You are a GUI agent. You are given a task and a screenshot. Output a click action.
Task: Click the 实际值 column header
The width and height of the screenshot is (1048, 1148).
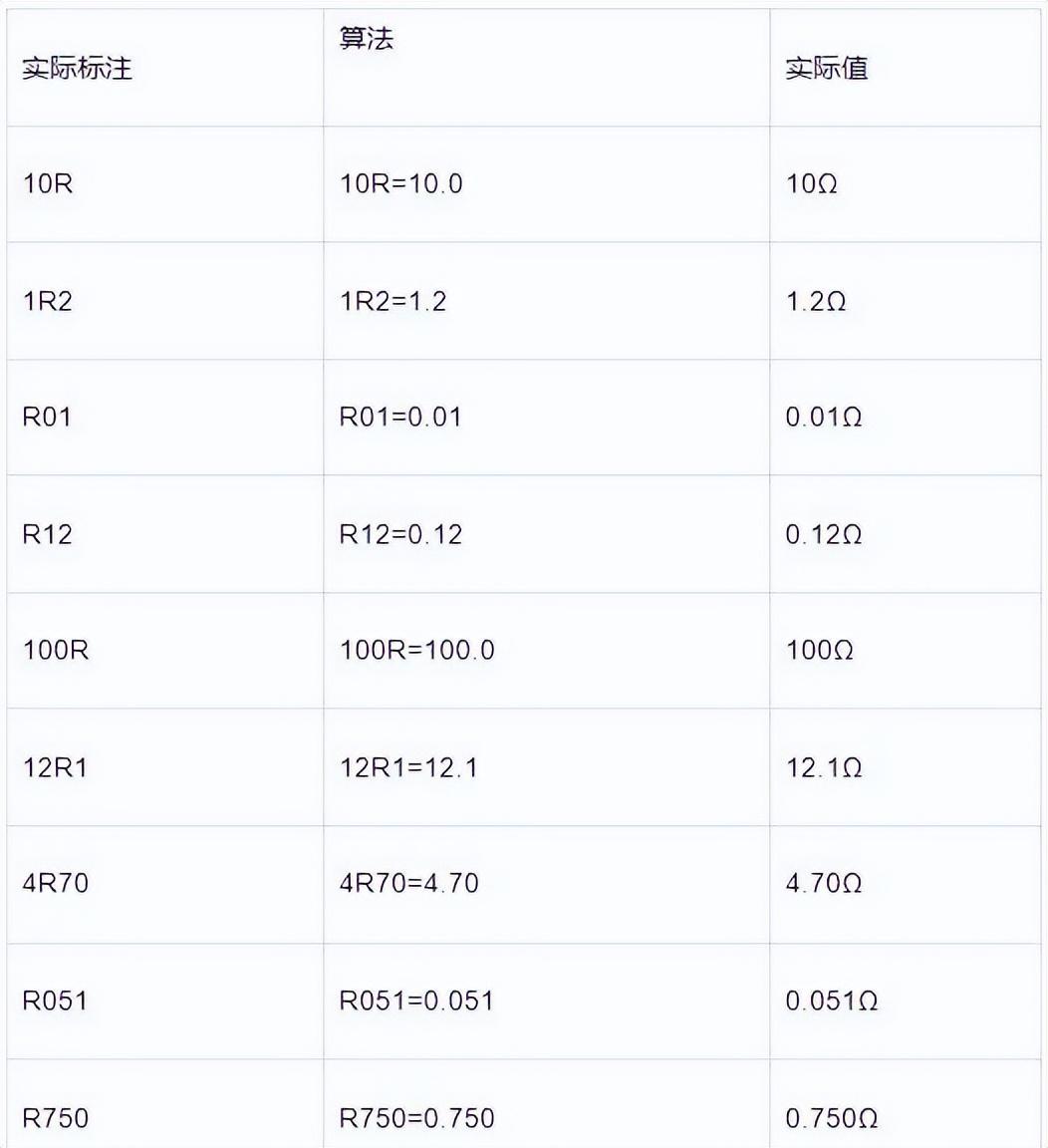826,69
